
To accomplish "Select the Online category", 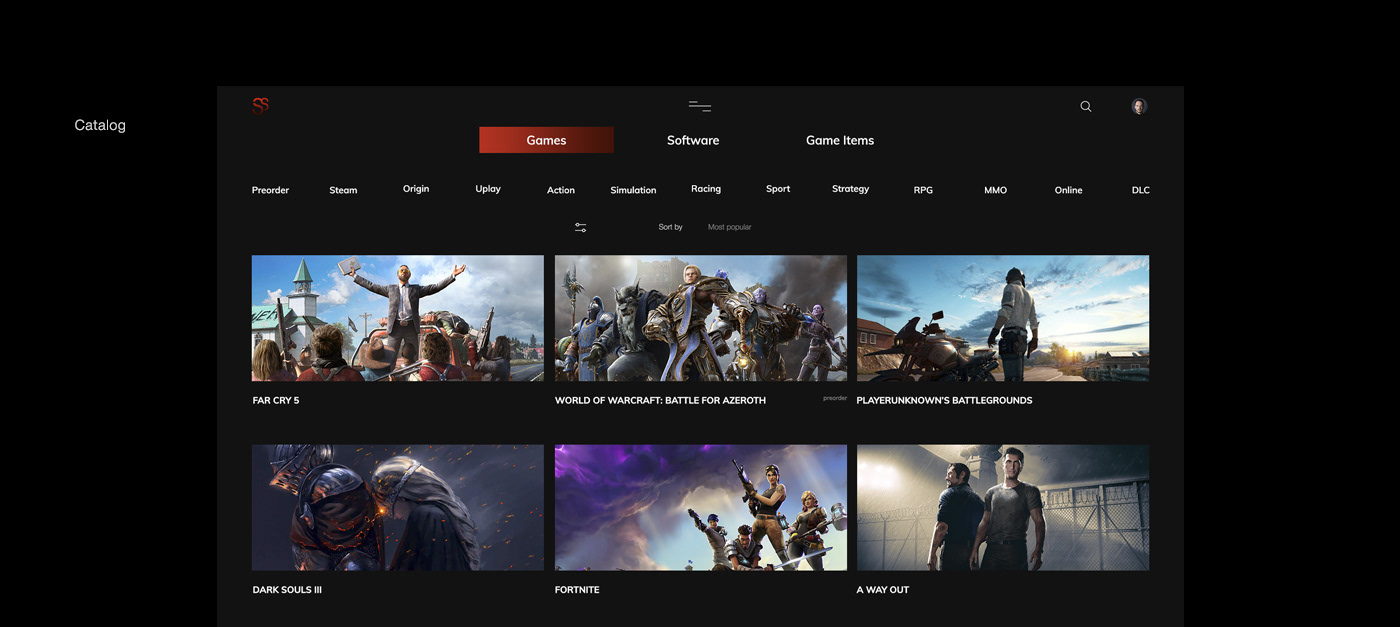I will [x=1068, y=190].
